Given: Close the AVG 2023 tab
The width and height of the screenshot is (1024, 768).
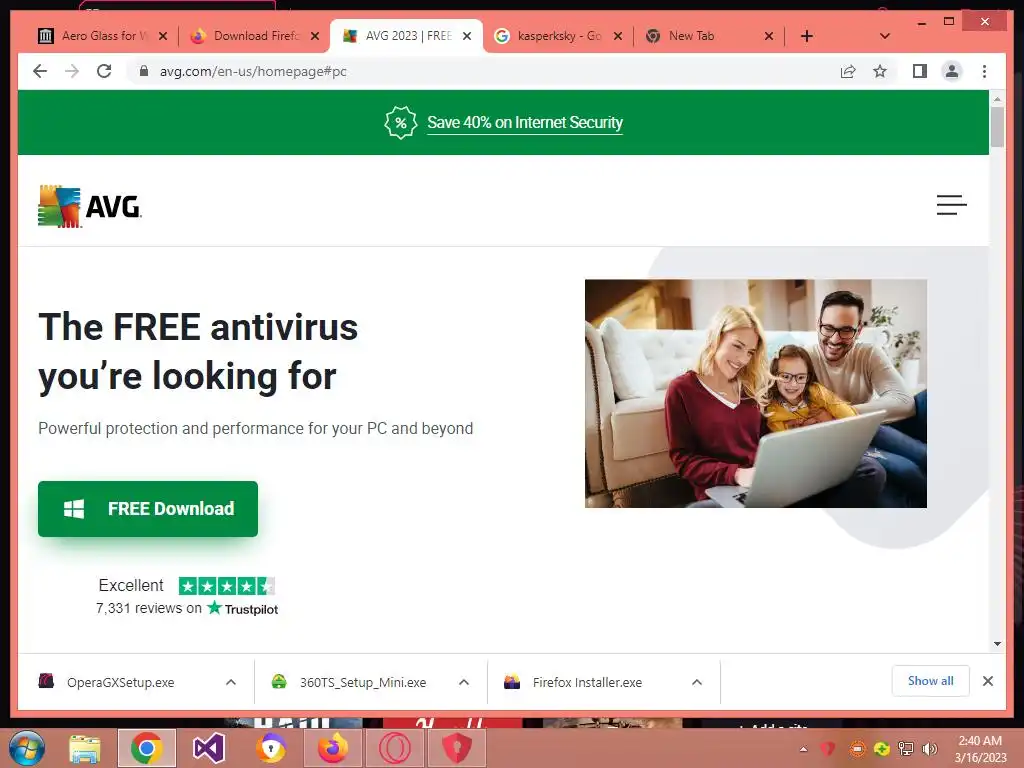Looking at the screenshot, I should (467, 36).
